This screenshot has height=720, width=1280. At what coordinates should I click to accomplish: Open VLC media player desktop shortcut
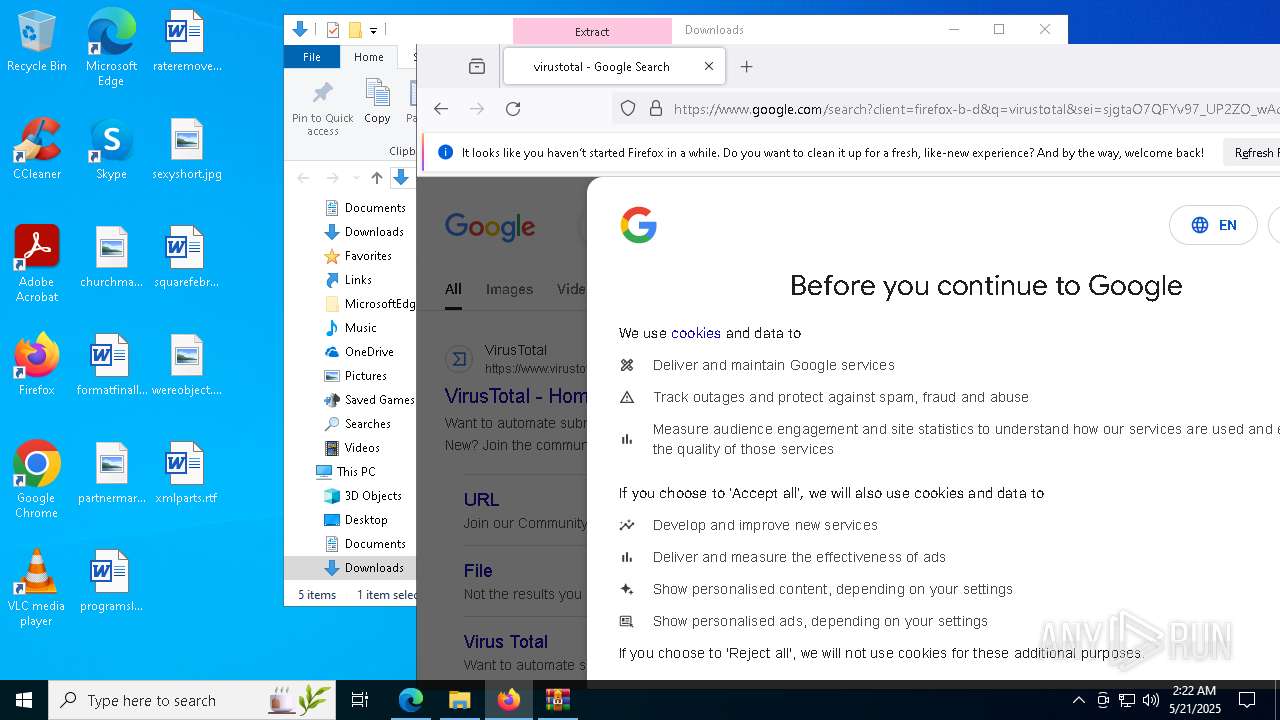tap(36, 588)
